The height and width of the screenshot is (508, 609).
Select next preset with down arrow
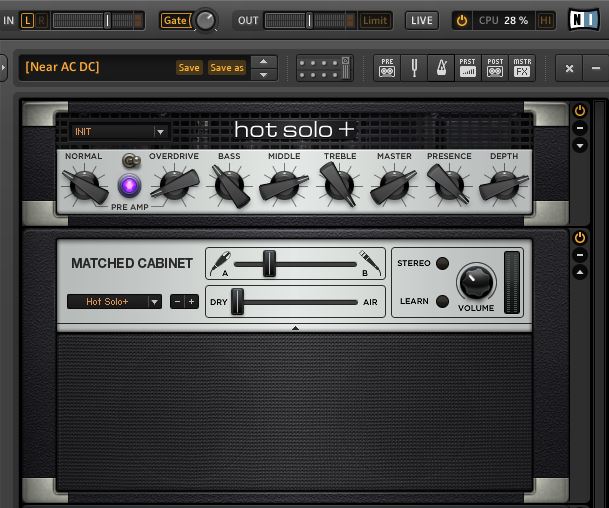click(263, 75)
